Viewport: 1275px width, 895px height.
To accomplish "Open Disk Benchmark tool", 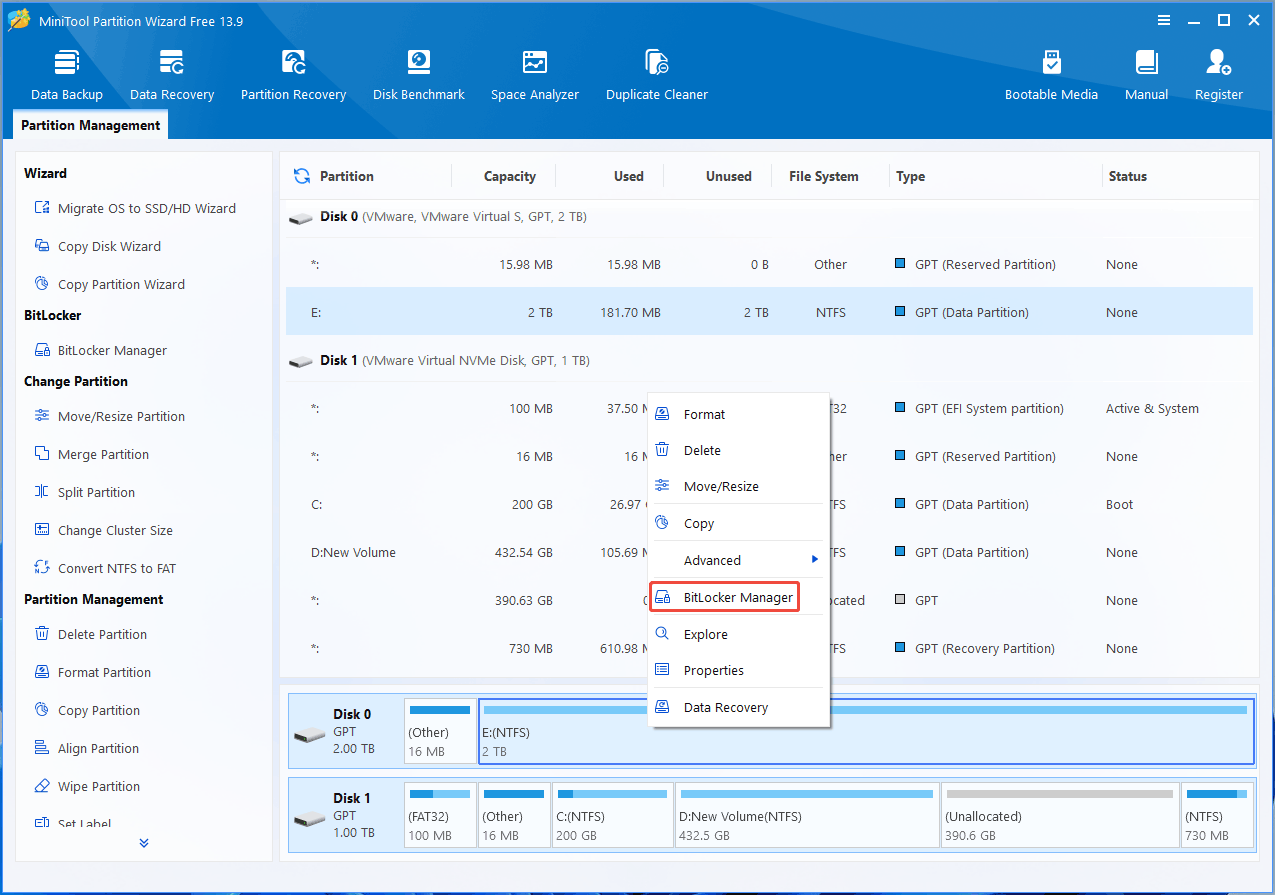I will (418, 75).
